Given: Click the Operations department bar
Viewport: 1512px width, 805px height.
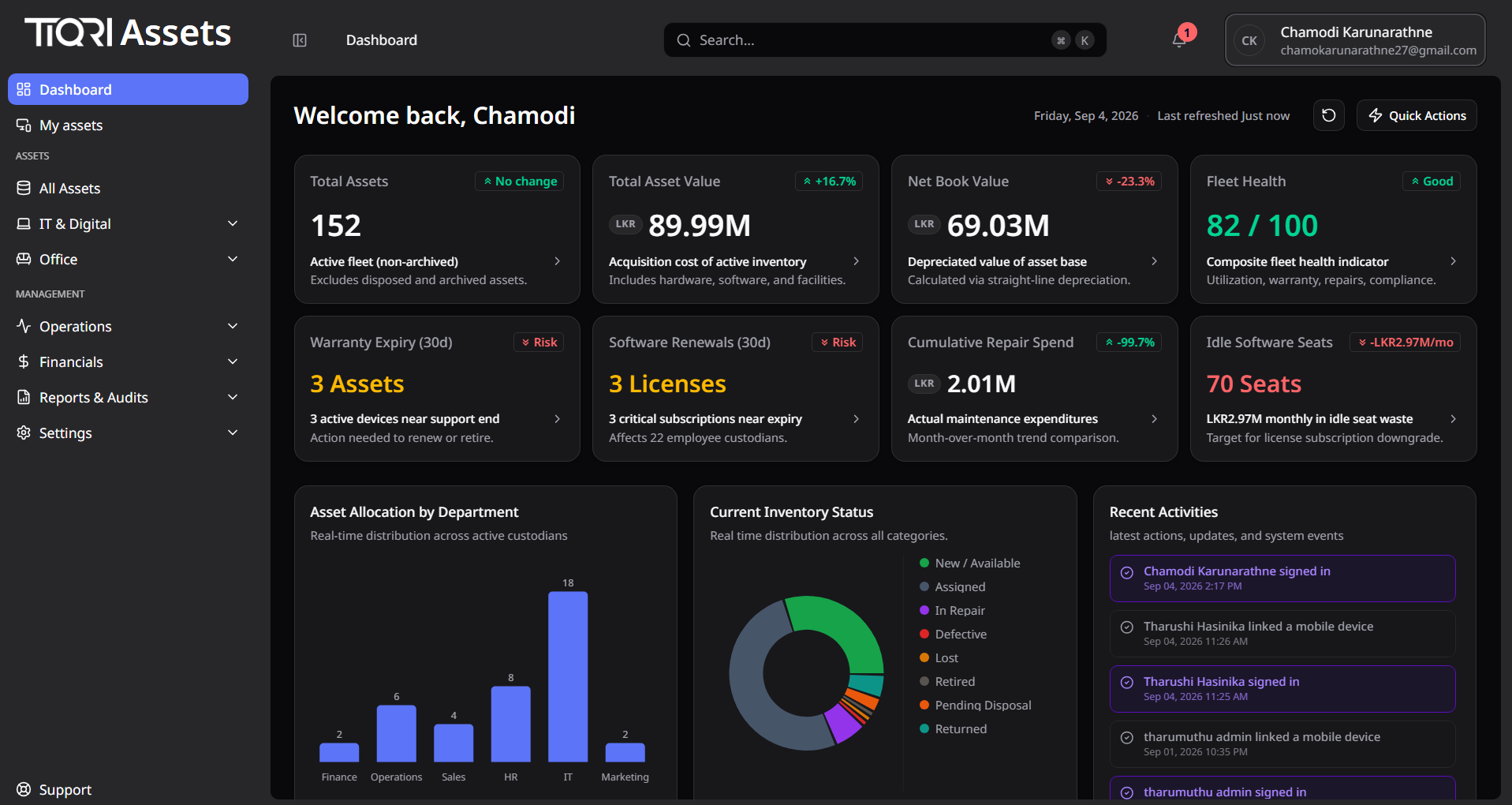Looking at the screenshot, I should click(x=397, y=733).
